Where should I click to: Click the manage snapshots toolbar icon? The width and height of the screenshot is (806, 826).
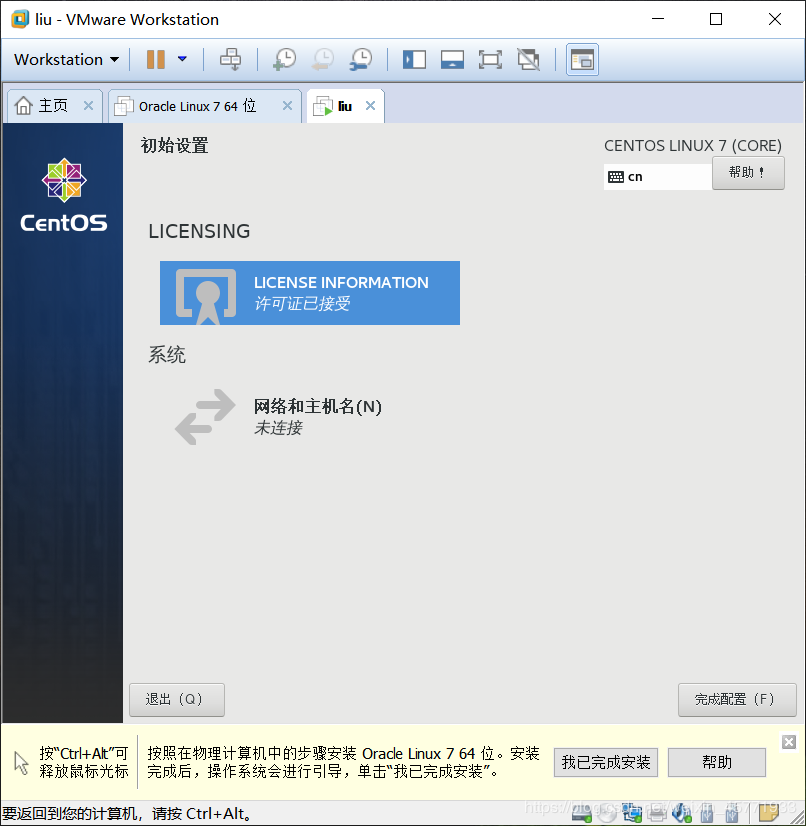[x=361, y=59]
